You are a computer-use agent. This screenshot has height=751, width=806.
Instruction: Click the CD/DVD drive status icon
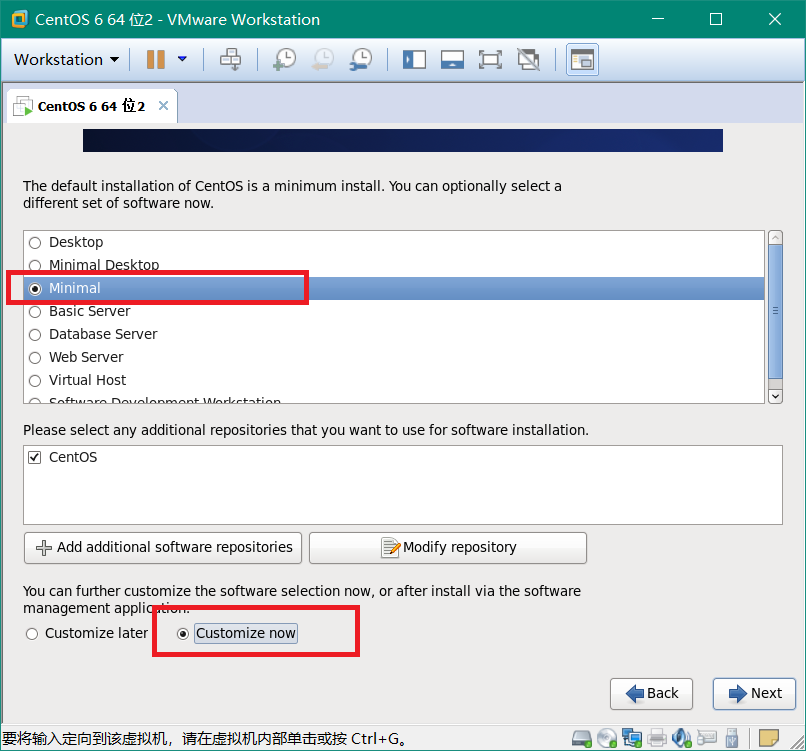point(607,739)
